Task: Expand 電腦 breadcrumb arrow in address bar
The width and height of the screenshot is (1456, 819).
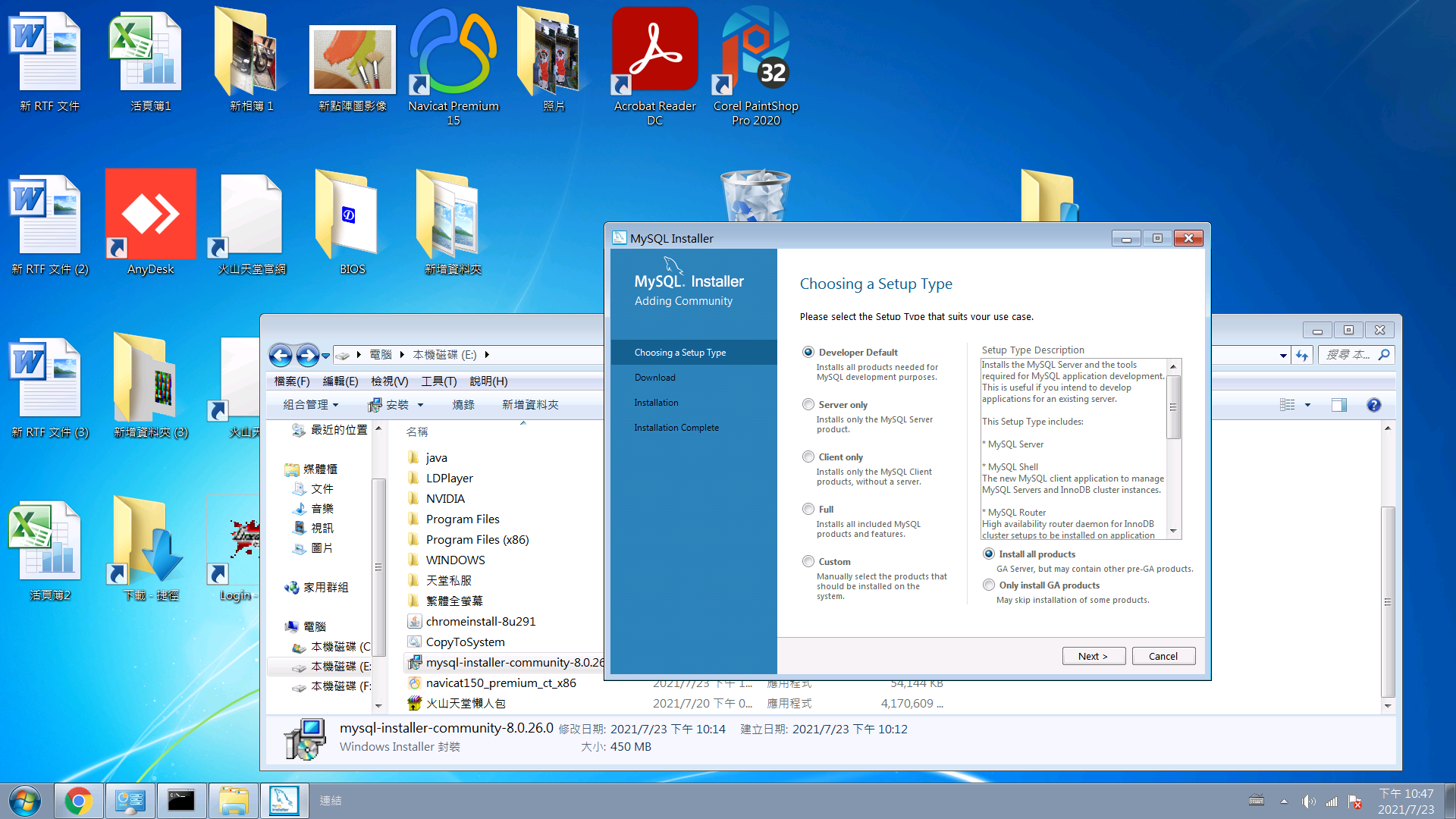Action: click(x=402, y=355)
